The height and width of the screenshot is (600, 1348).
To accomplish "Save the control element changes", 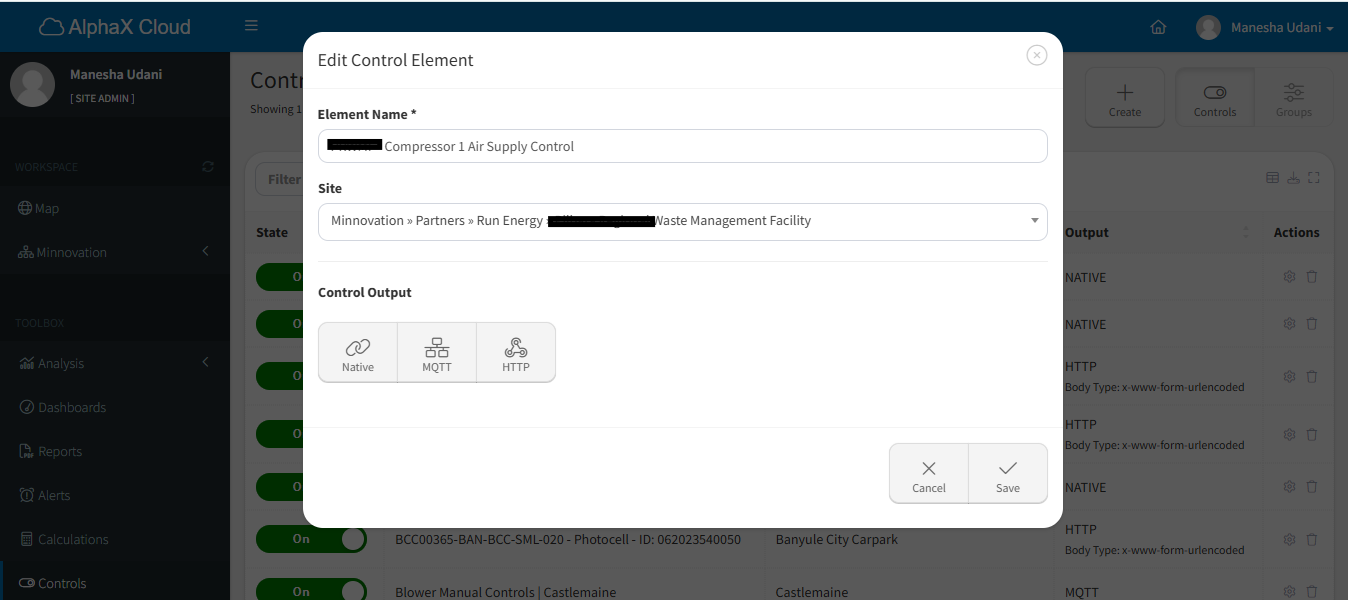I will [1007, 474].
